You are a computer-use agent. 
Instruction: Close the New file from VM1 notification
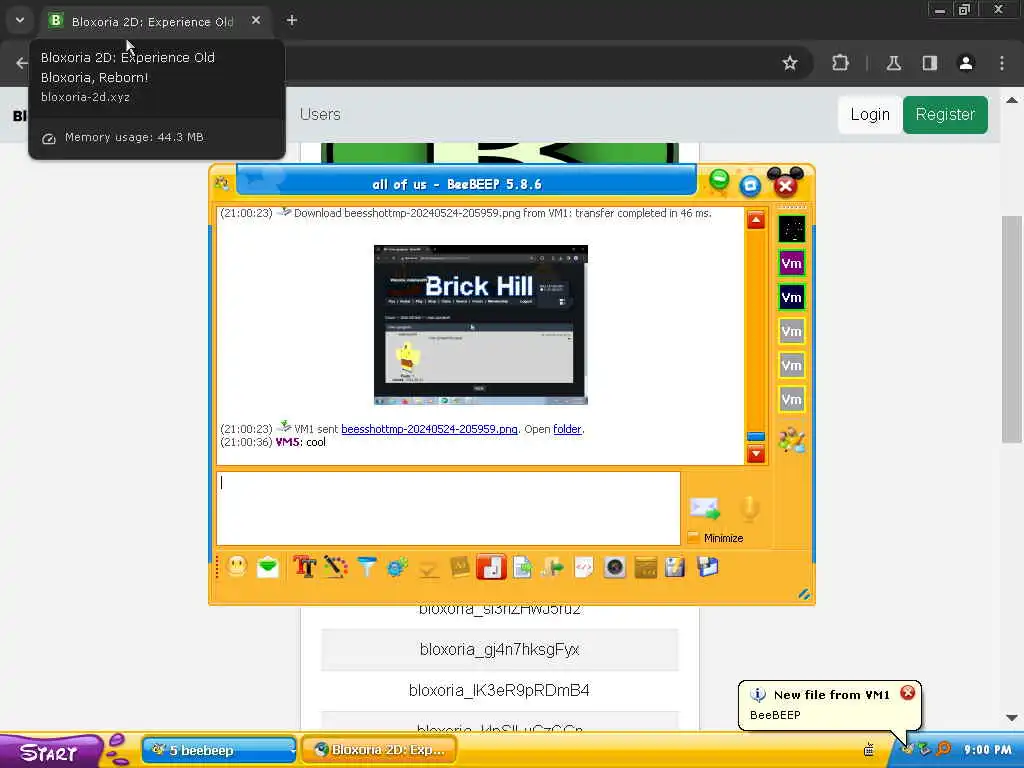(x=908, y=693)
